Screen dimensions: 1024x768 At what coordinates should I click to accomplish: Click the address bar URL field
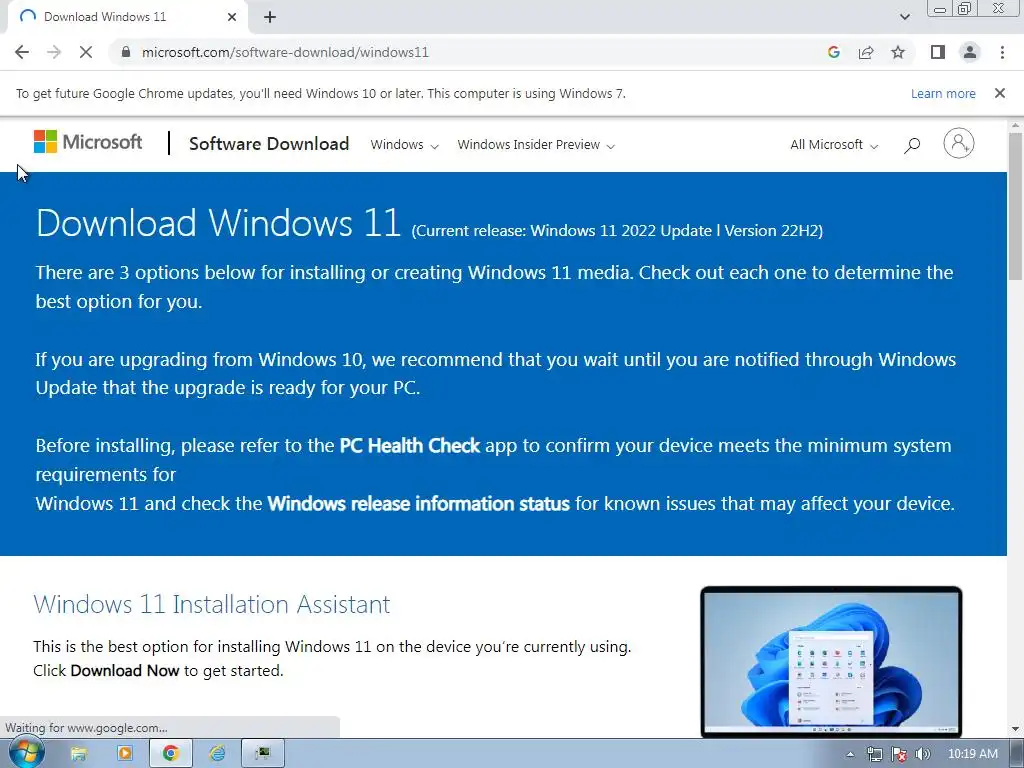pyautogui.click(x=470, y=52)
